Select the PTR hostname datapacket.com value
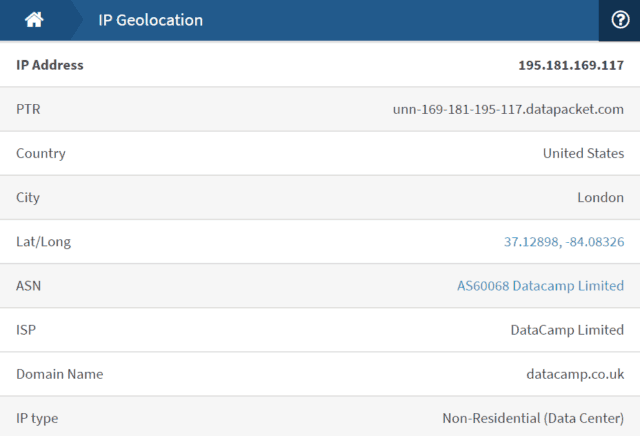 pyautogui.click(x=508, y=109)
